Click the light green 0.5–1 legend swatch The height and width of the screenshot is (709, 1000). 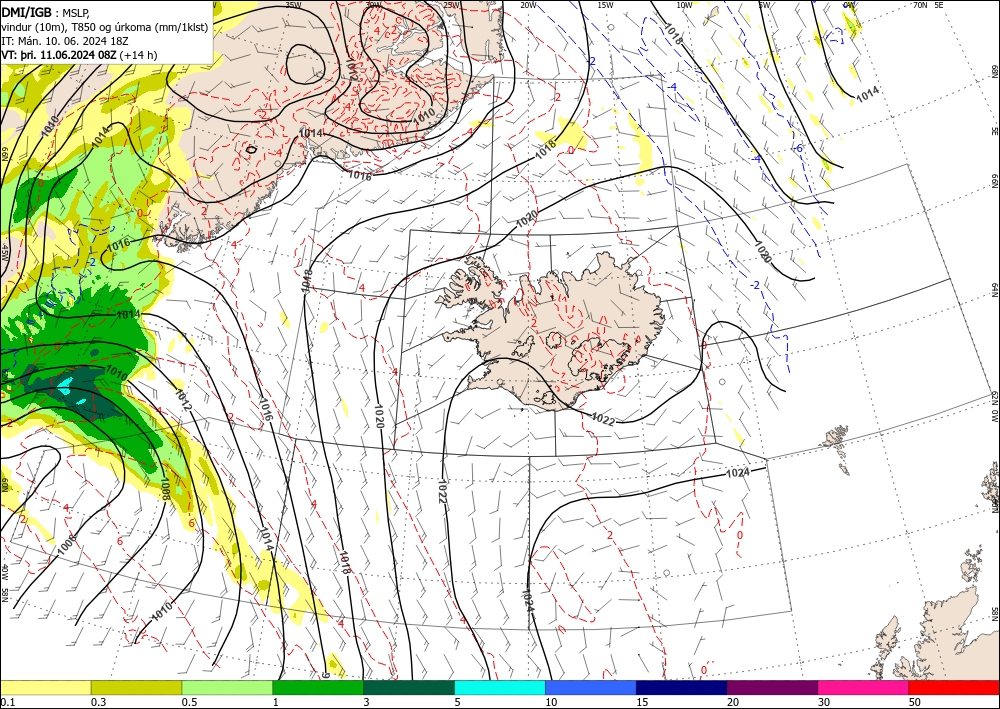227,688
